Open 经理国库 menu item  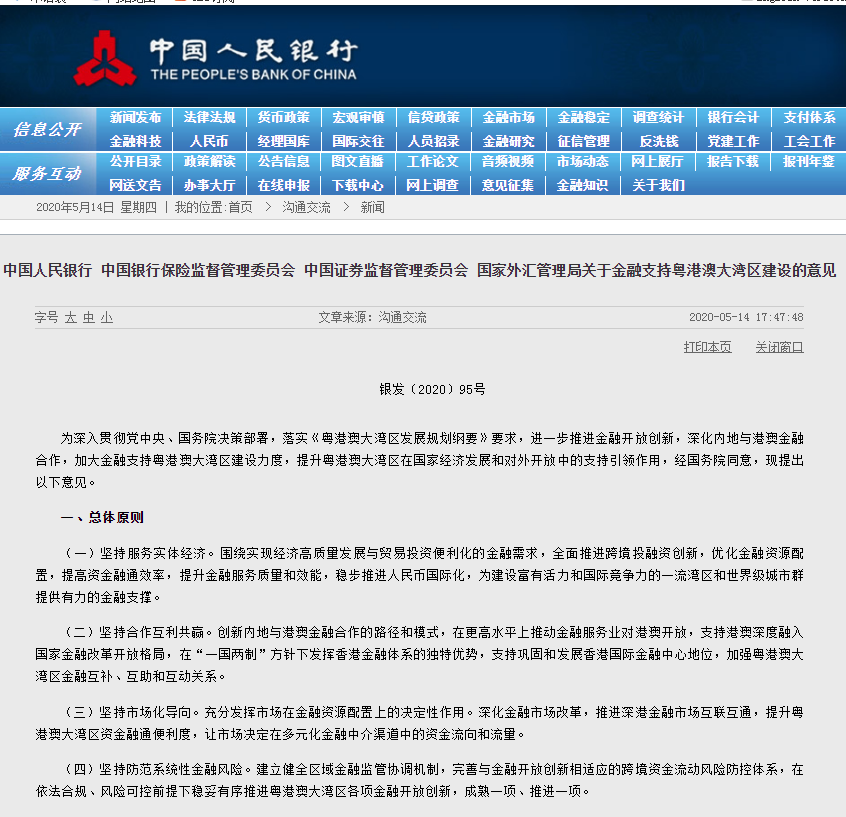(x=284, y=141)
